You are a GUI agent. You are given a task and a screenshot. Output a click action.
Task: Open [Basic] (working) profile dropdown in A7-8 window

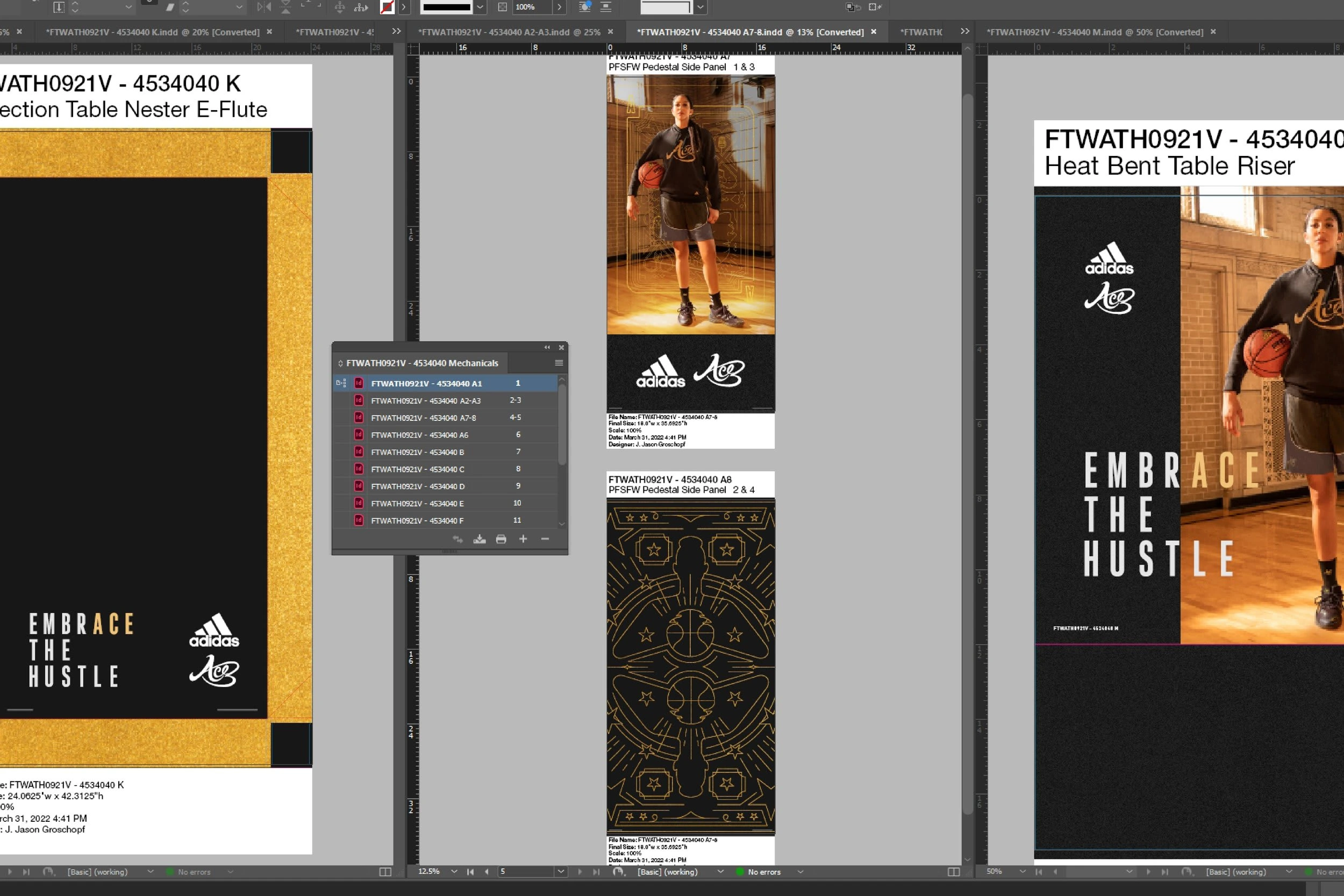coord(720,871)
